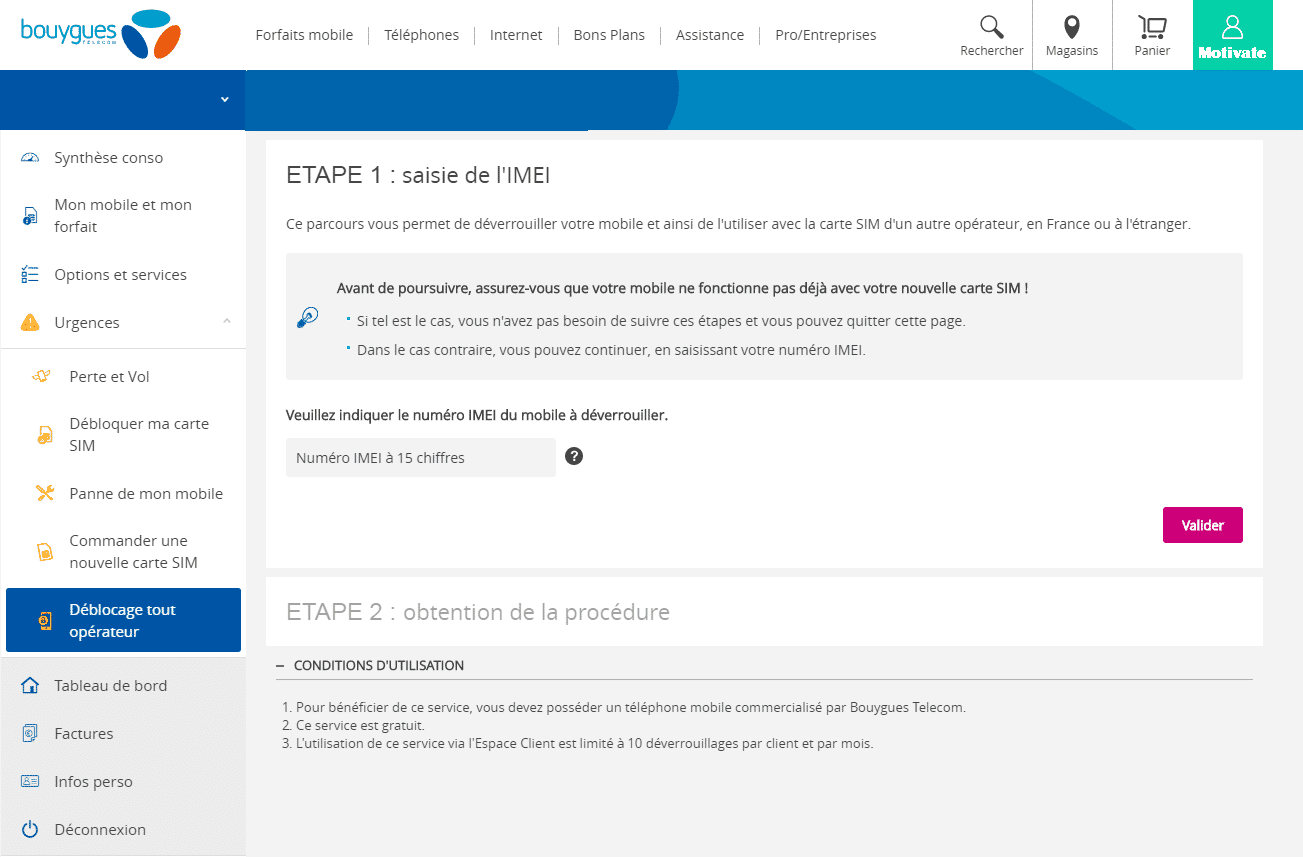Click the Urgences warning triangle icon
1303x857 pixels.
click(x=30, y=323)
